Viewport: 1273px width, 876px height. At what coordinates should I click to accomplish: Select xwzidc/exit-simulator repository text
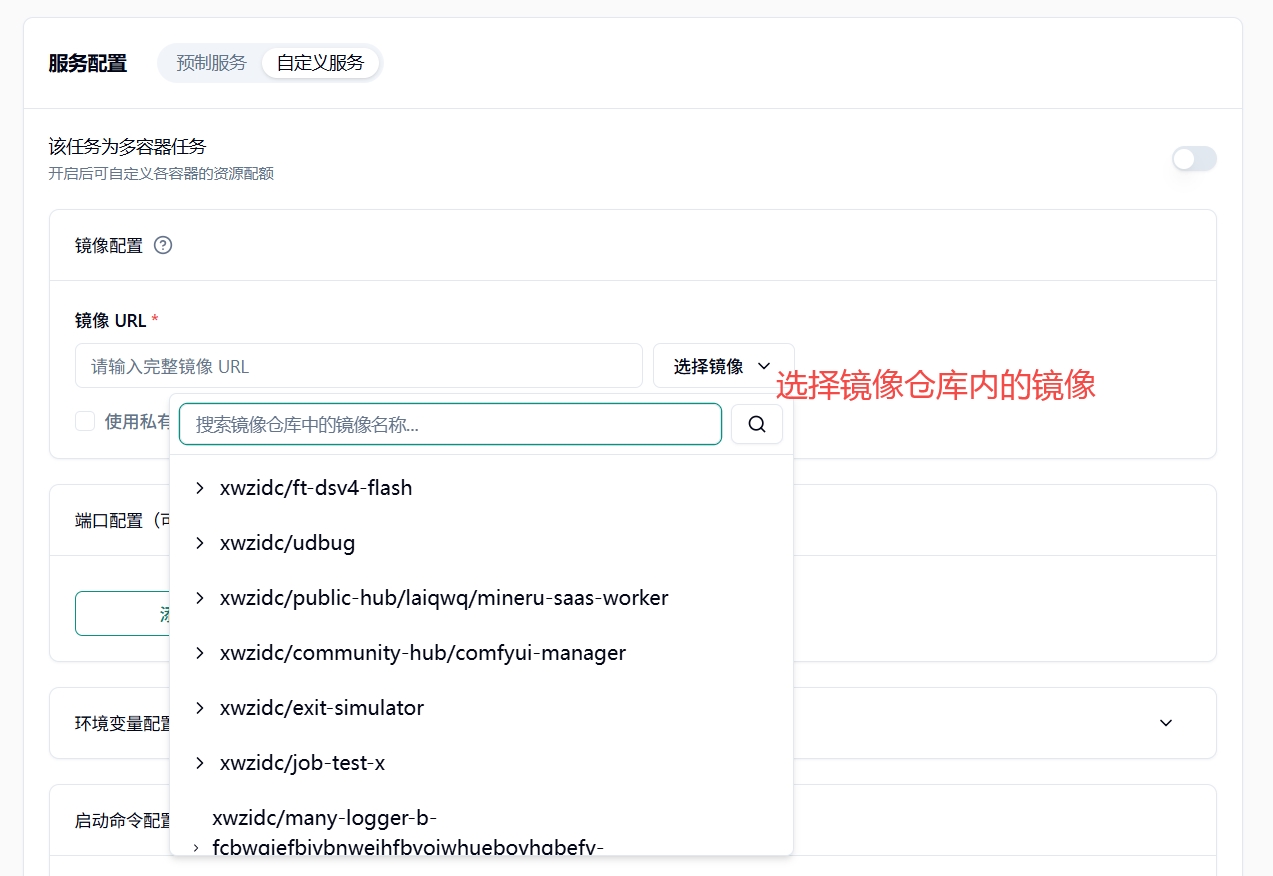pyautogui.click(x=322, y=708)
